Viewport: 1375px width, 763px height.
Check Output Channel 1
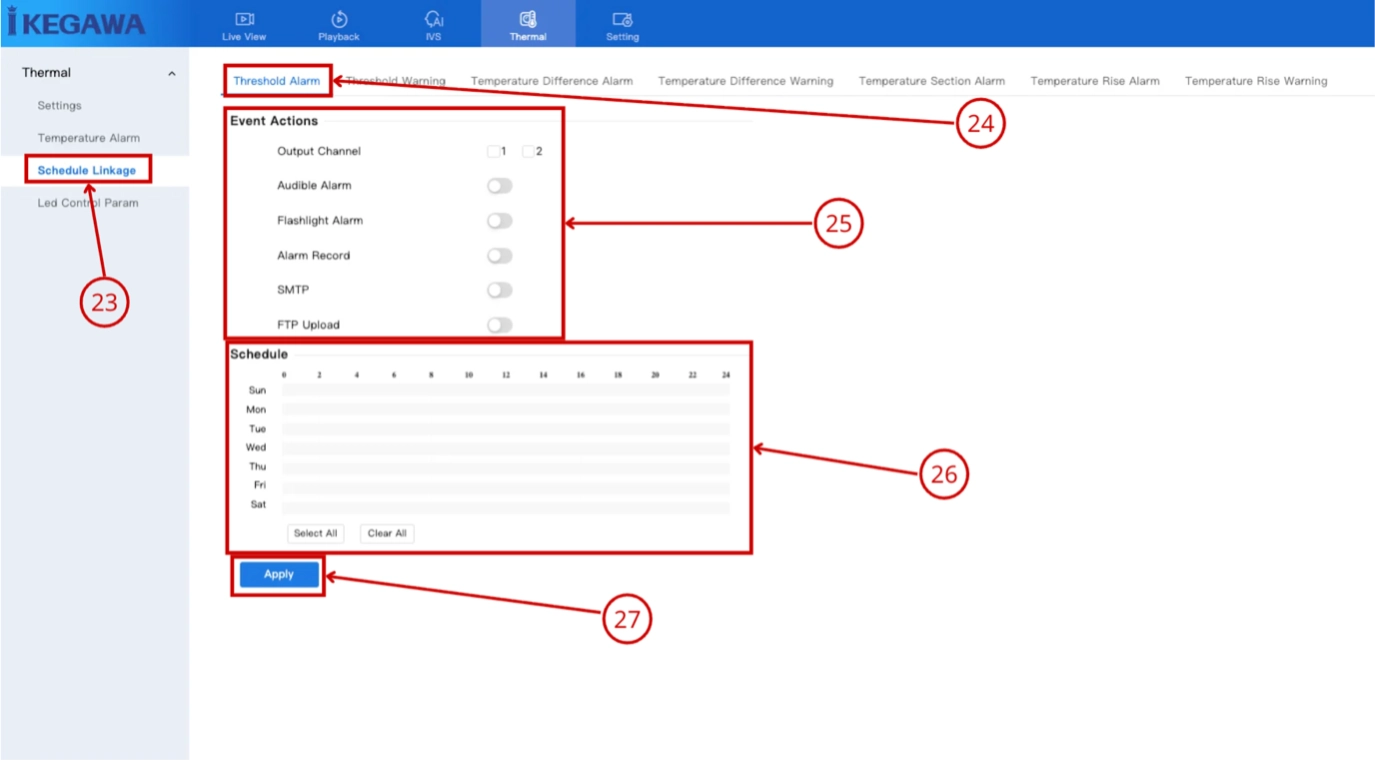click(x=493, y=152)
